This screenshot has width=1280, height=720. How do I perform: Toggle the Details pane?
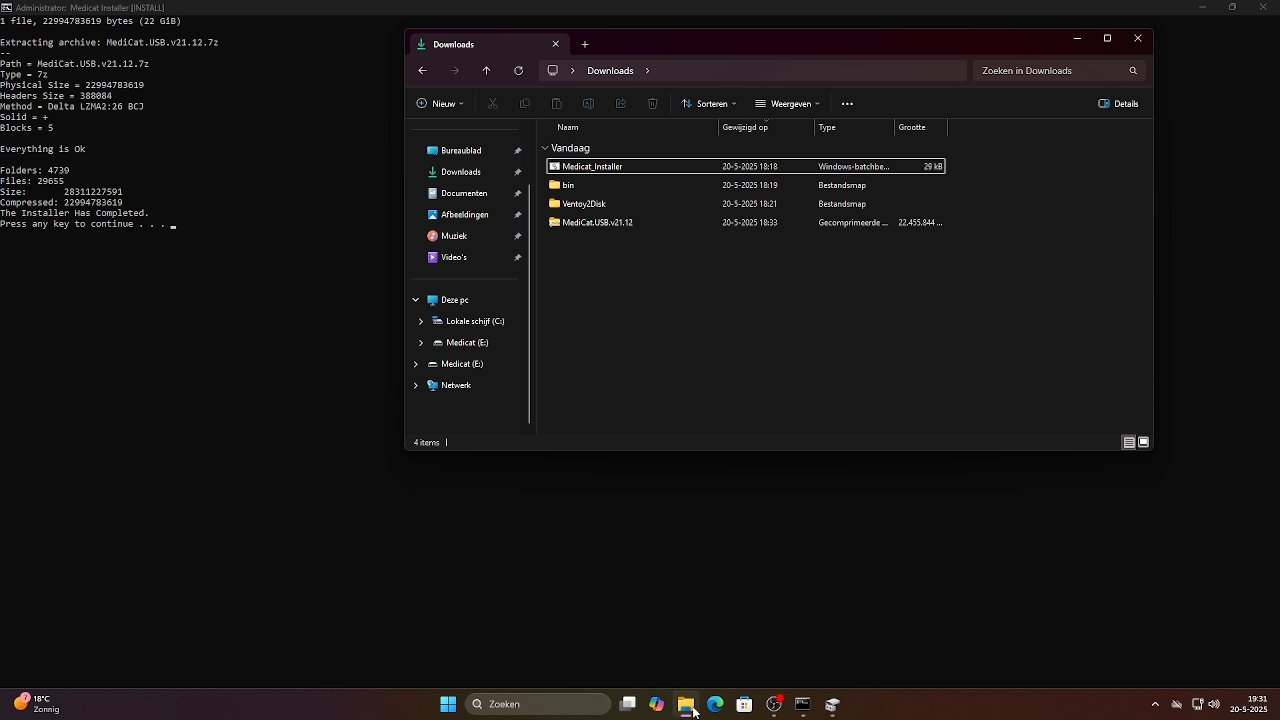[x=1118, y=104]
